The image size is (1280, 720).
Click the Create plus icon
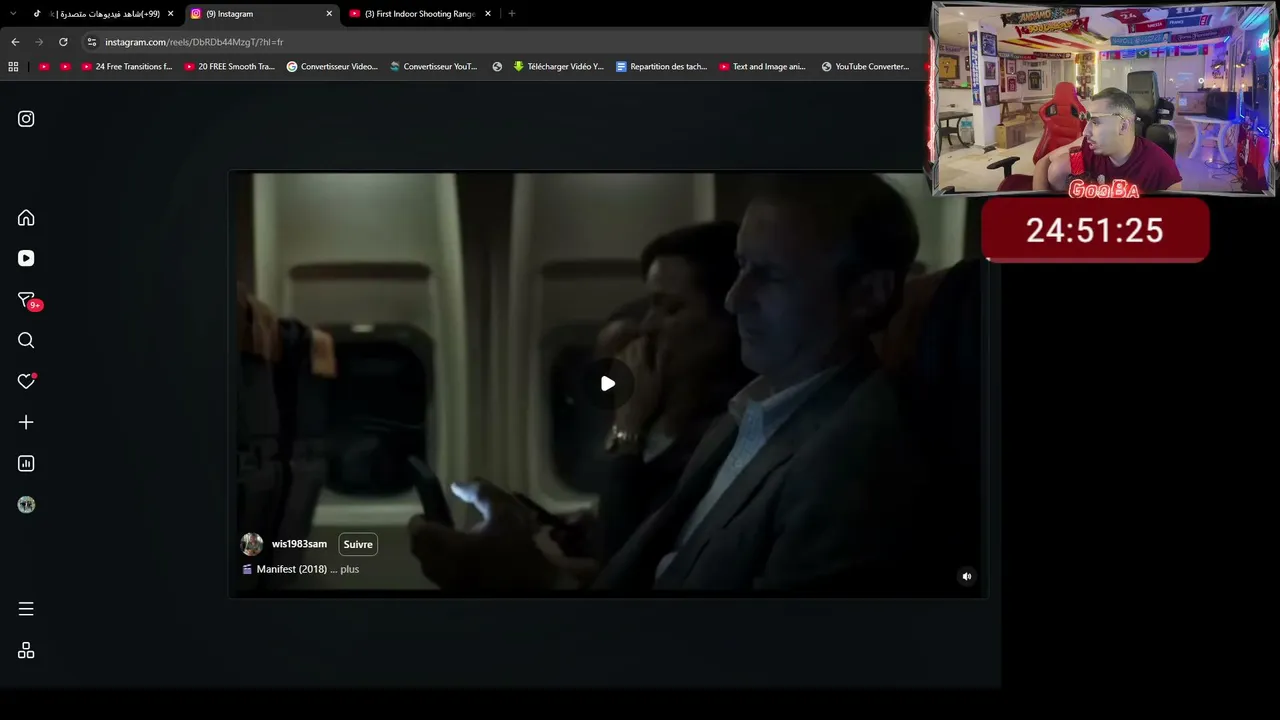coord(26,423)
